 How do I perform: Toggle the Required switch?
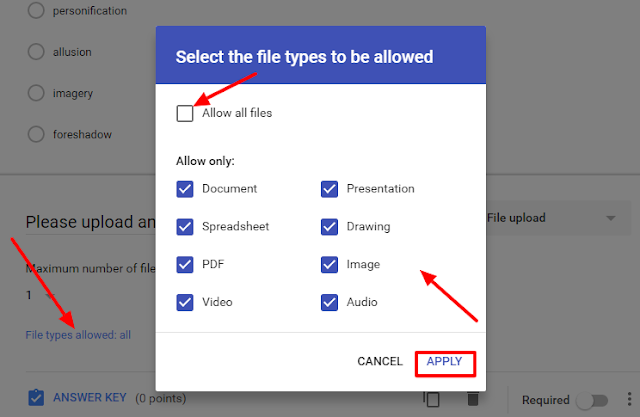(591, 400)
